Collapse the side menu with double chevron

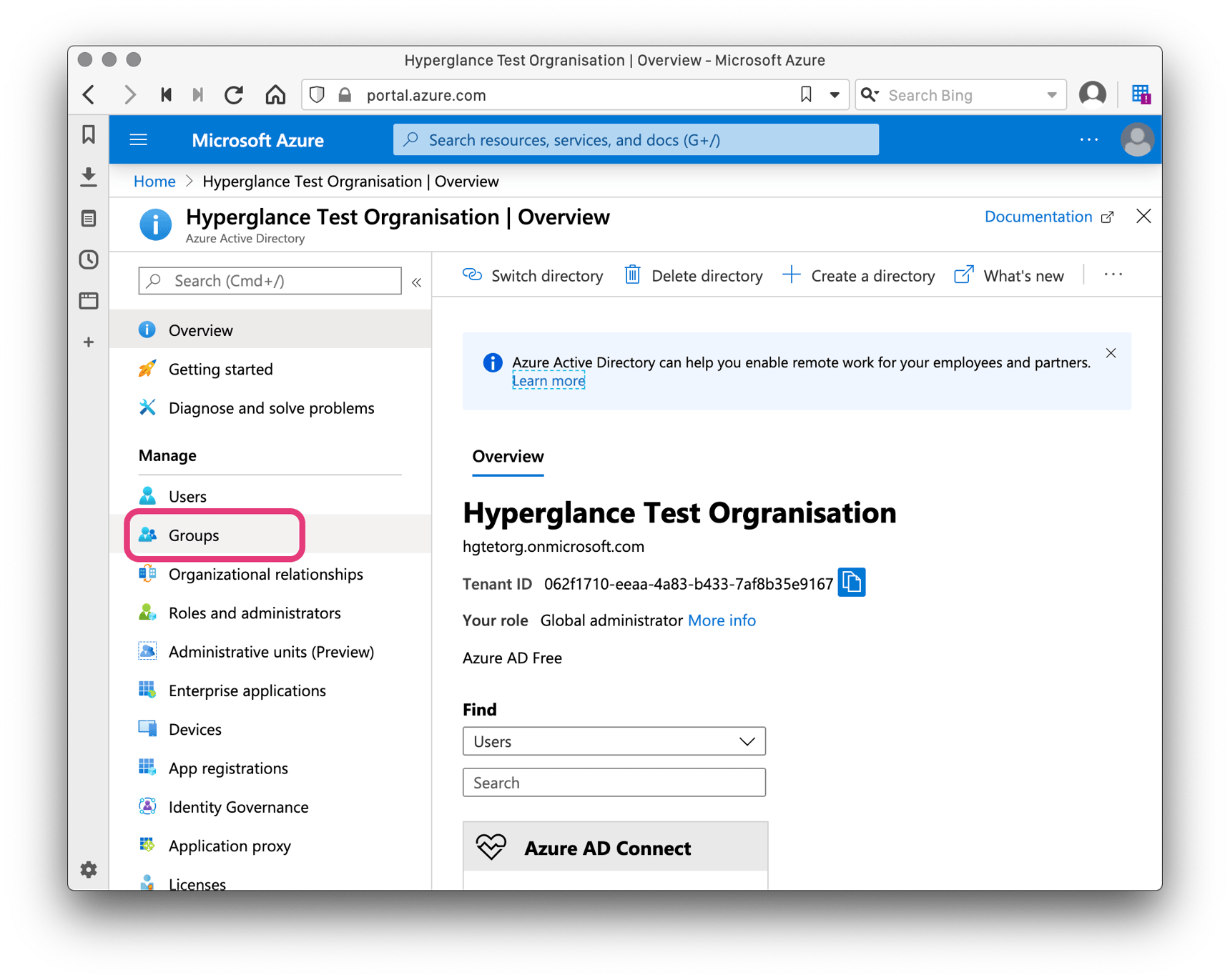pos(417,282)
